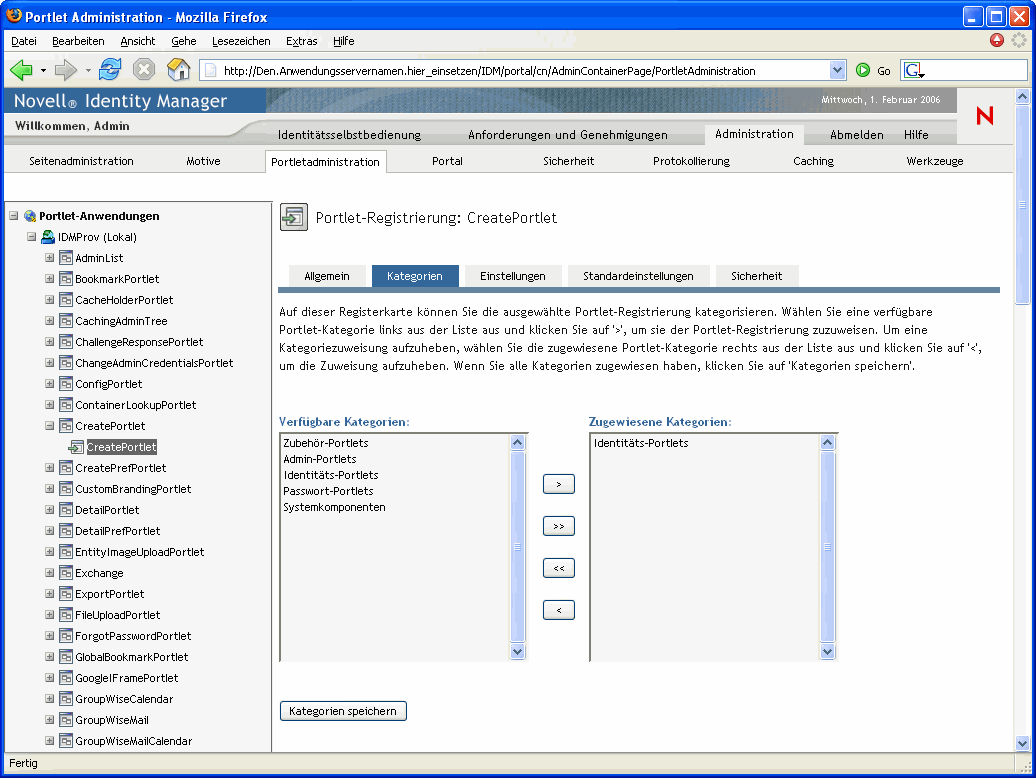Image resolution: width=1036 pixels, height=778 pixels.
Task: Click the IDMProv (Lokal) application icon
Action: coord(48,237)
